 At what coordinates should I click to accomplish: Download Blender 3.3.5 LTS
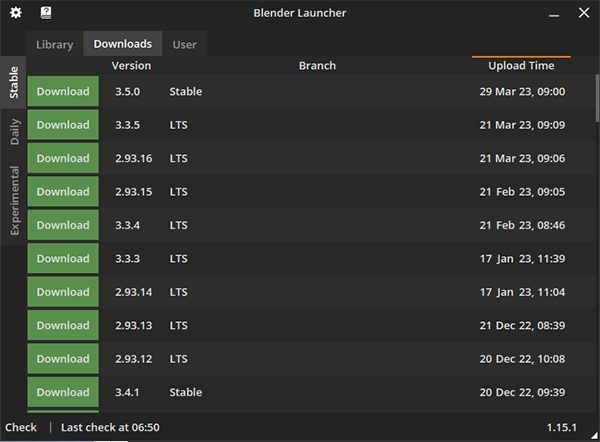63,125
